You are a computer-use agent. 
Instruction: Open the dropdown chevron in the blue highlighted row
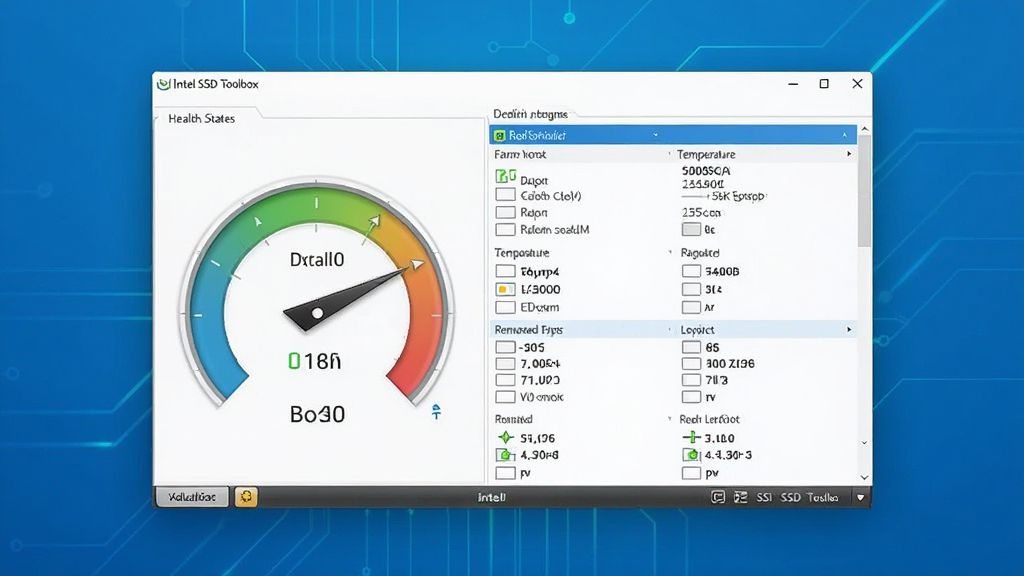(655, 135)
